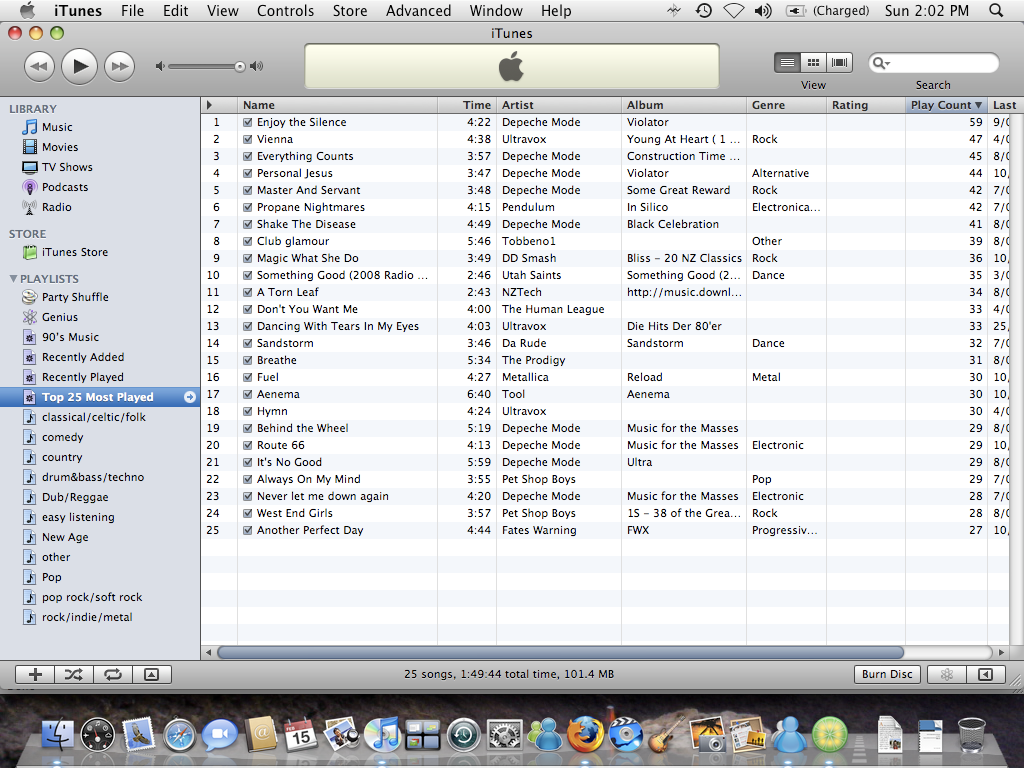Viewport: 1024px width, 768px height.
Task: Open the View menu
Action: tap(223, 10)
